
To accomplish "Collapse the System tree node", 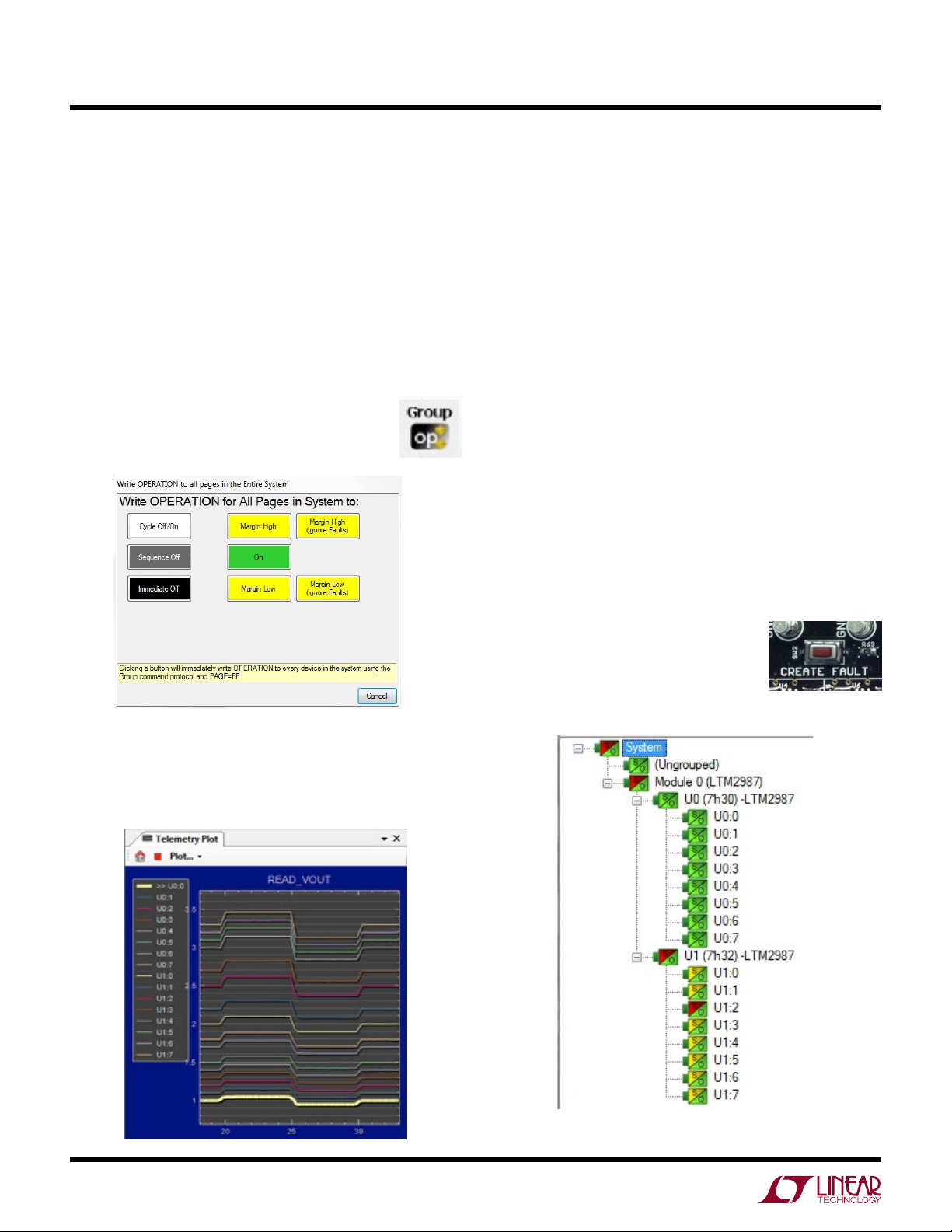I will tap(578, 749).
